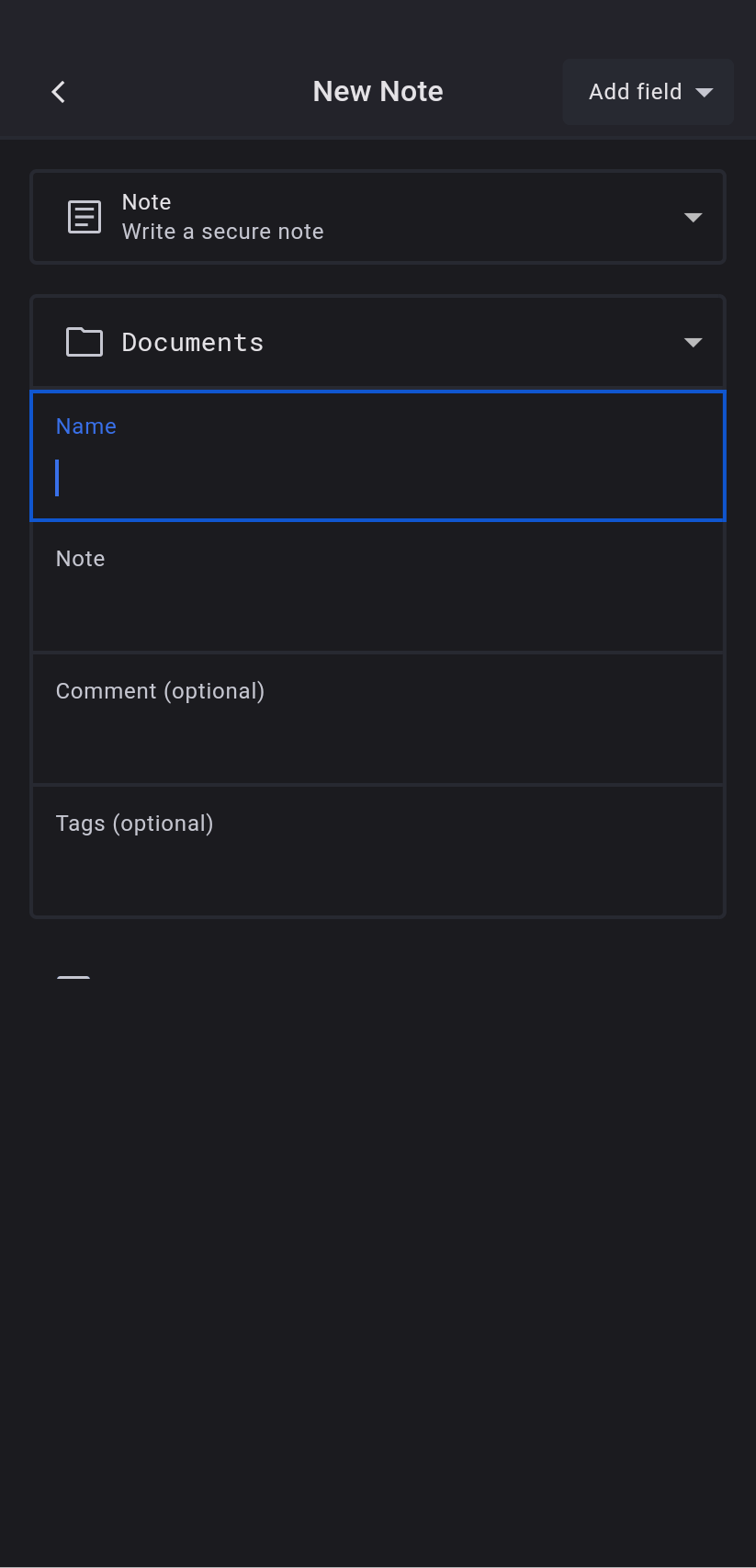756x1568 pixels.
Task: Focus the Name input field
Action: 377,478
